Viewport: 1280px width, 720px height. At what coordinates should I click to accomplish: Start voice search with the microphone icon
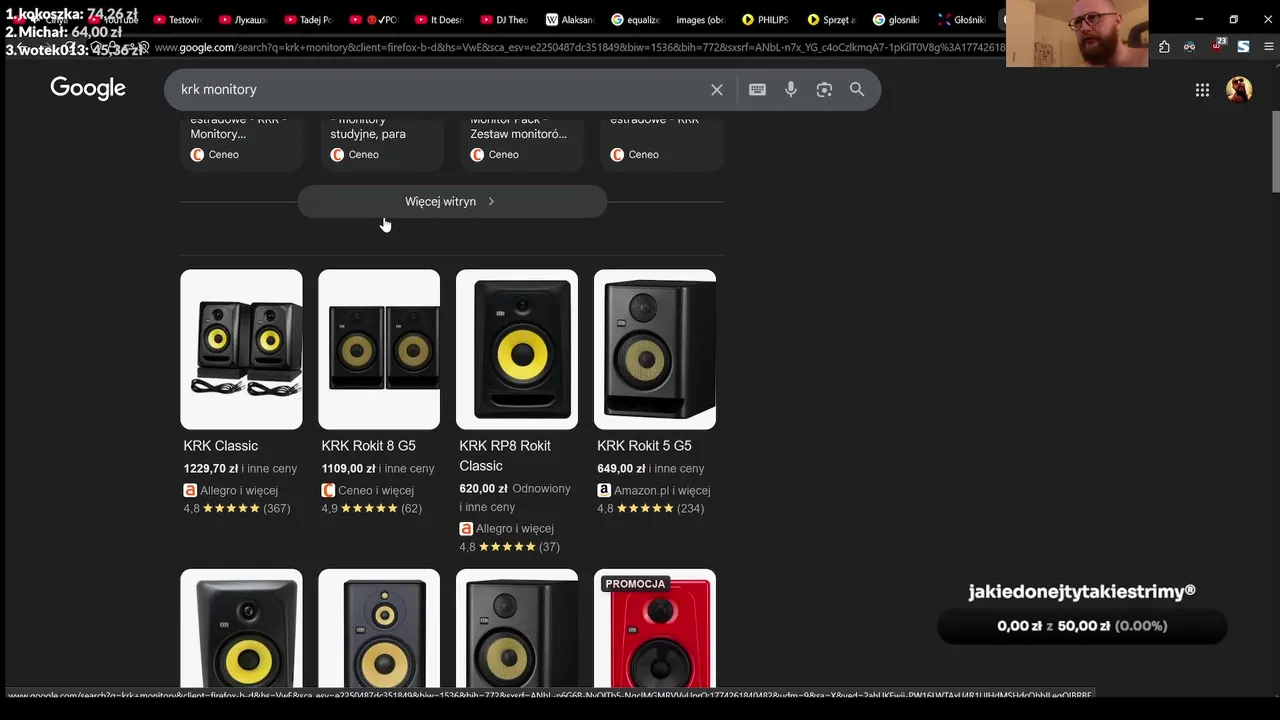[791, 90]
